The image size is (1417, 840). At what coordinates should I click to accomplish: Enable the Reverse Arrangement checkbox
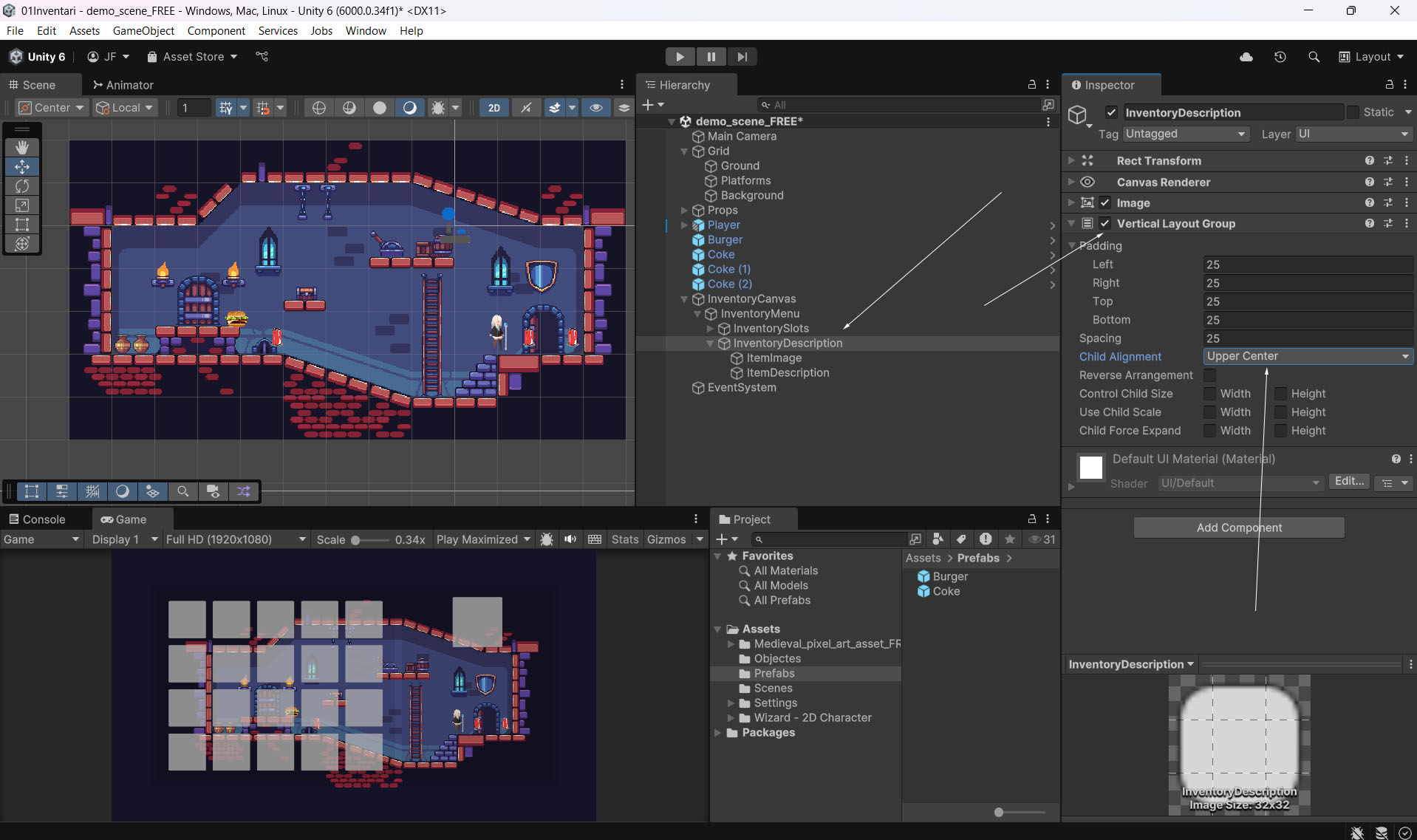click(1209, 375)
